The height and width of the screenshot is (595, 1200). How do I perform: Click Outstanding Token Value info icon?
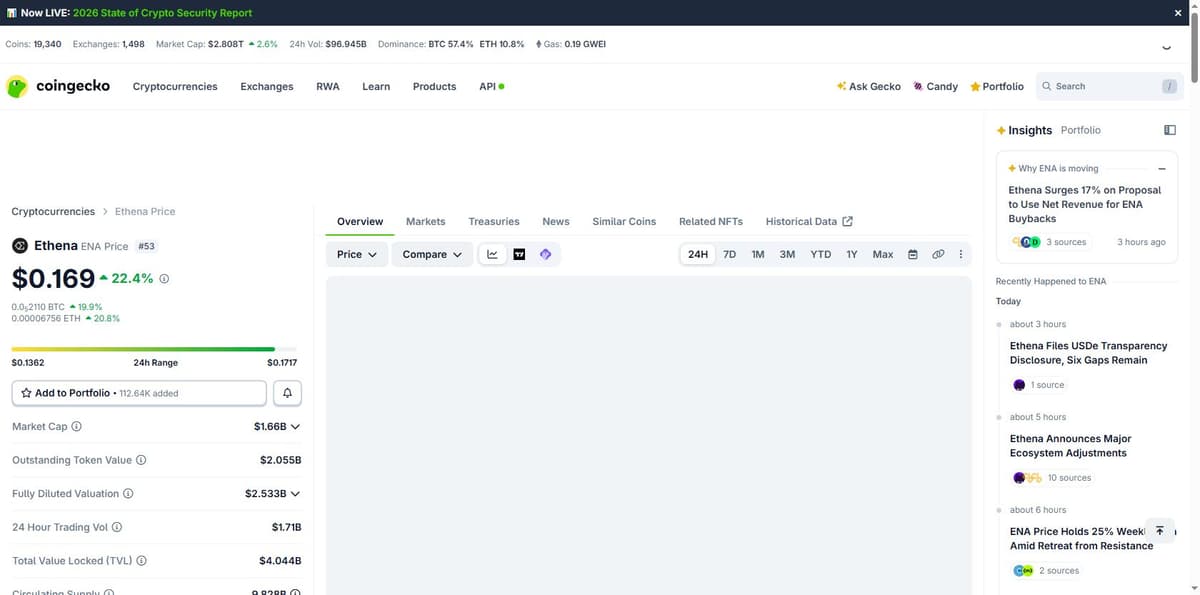pyautogui.click(x=141, y=461)
